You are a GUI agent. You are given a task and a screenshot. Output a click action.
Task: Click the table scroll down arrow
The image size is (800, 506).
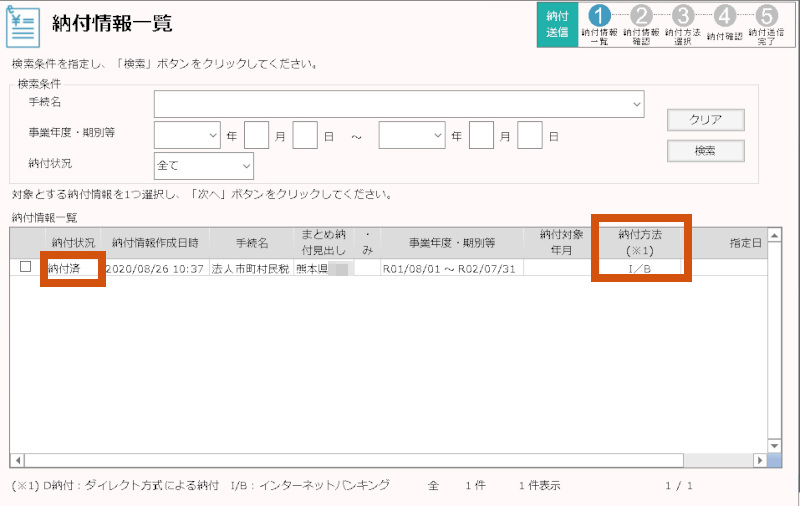[774, 446]
